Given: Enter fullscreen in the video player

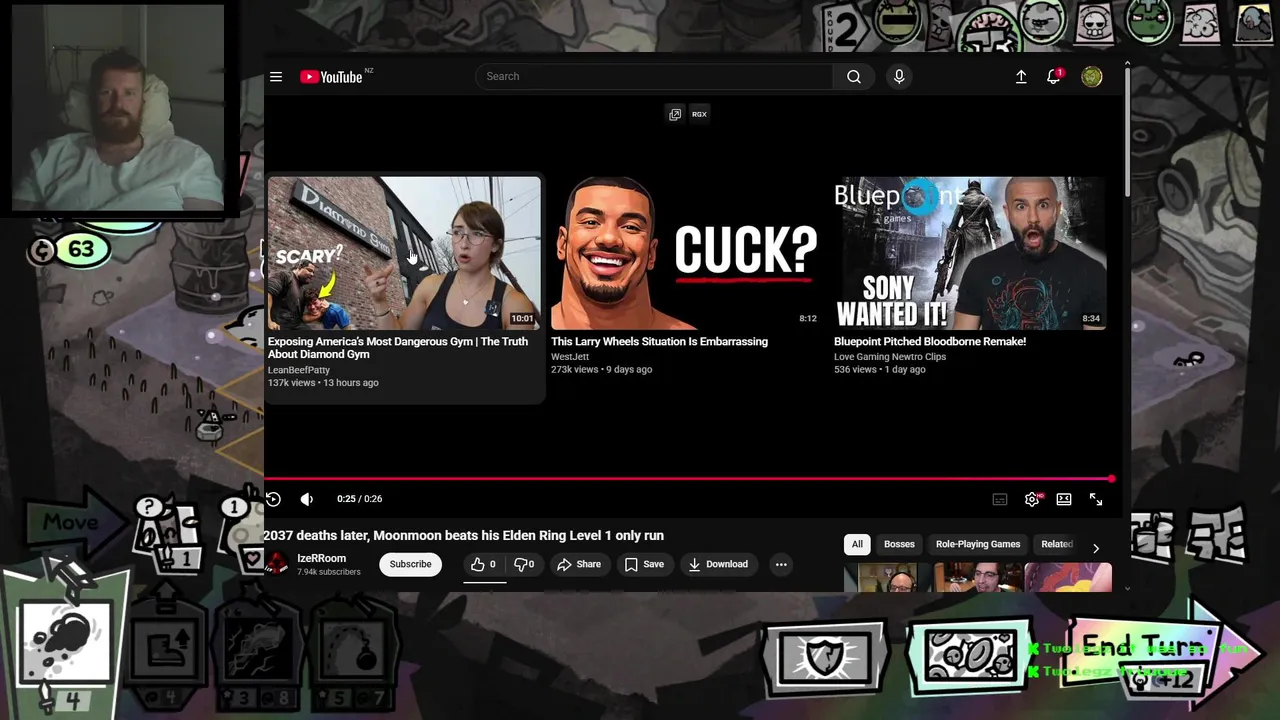Looking at the screenshot, I should coord(1096,499).
